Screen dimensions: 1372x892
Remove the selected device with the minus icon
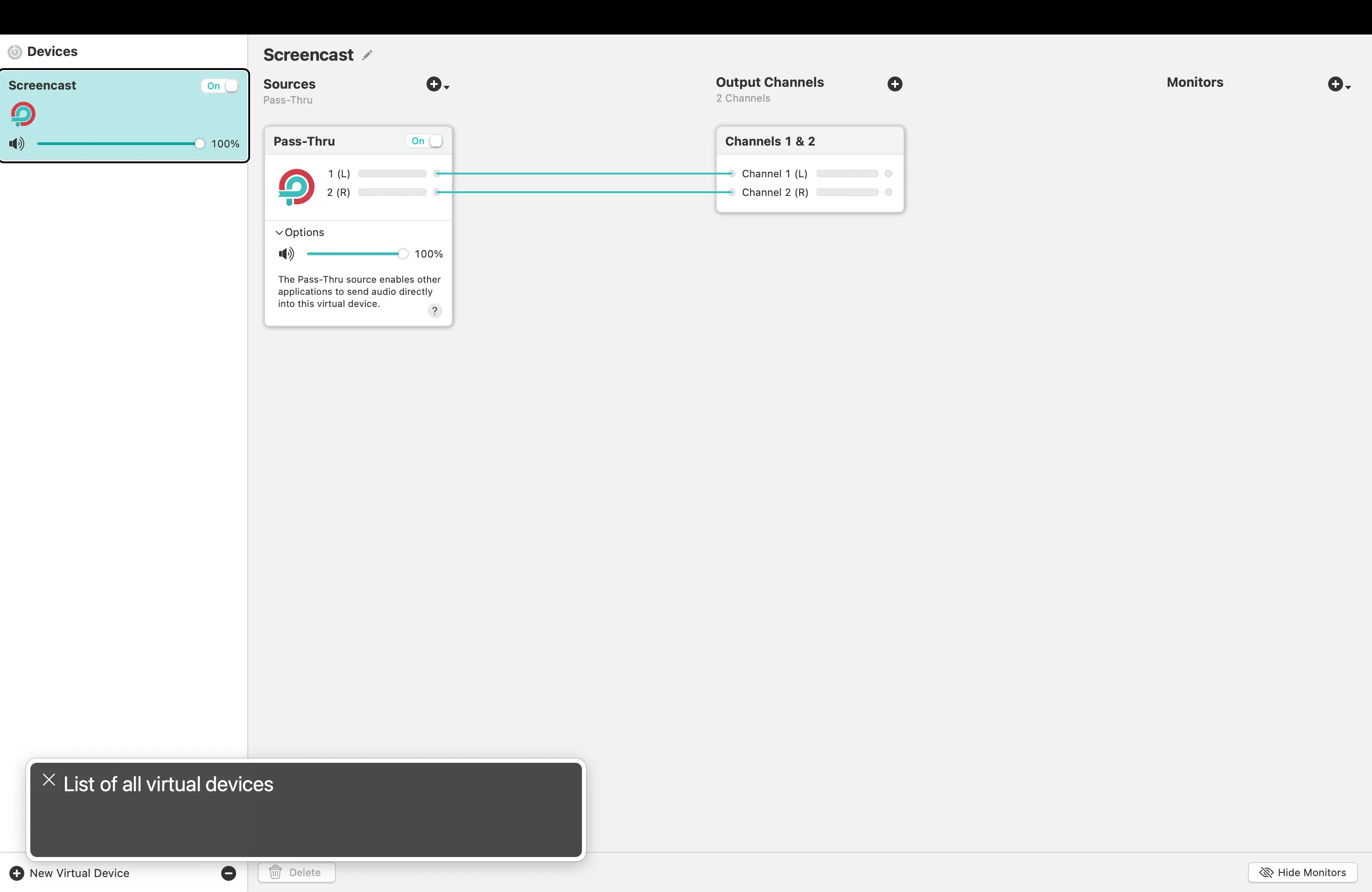(x=228, y=872)
